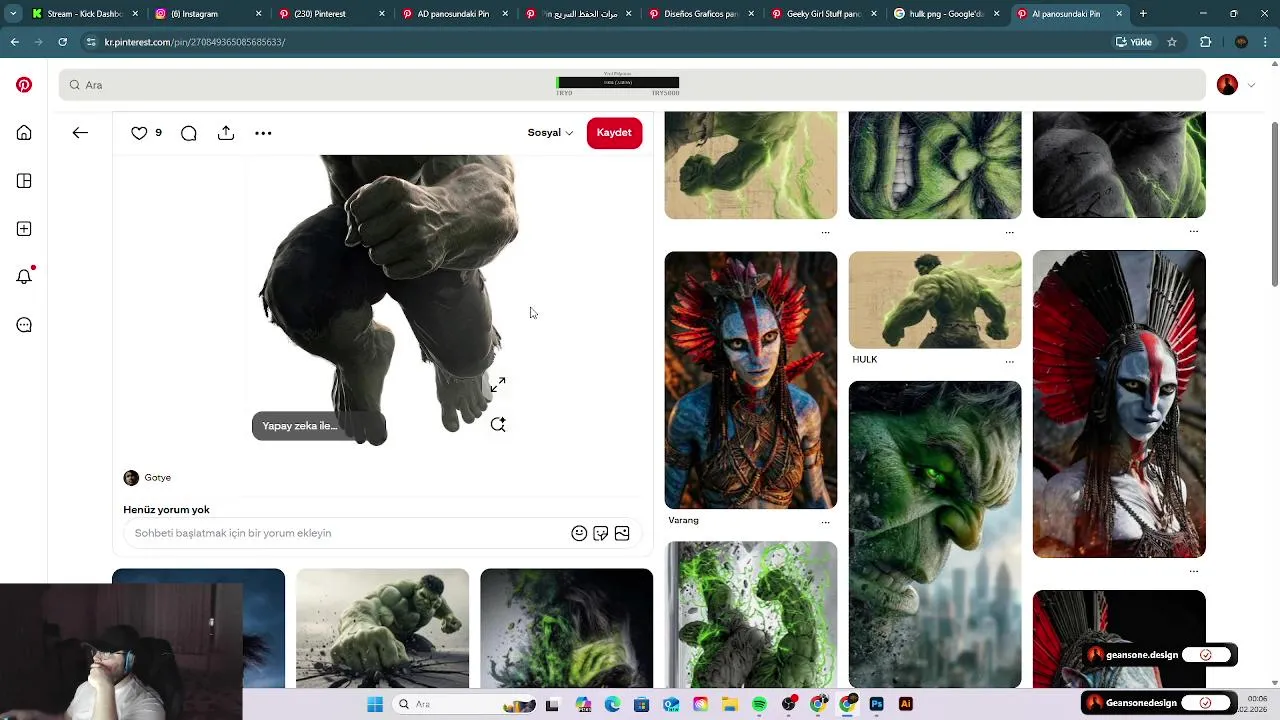
Task: Open a new browser tab
Action: [1143, 14]
